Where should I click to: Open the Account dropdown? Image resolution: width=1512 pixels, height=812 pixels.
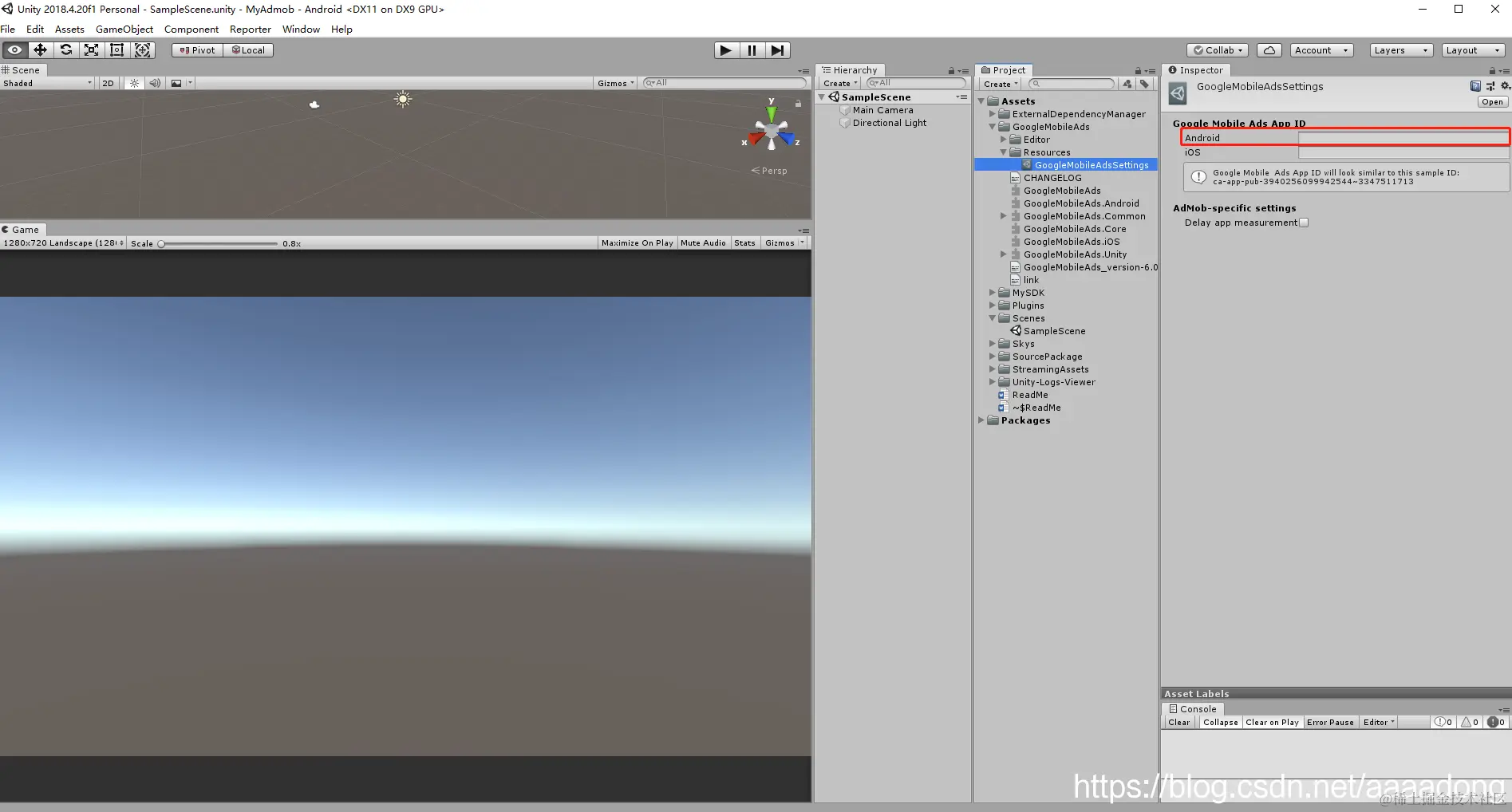[x=1321, y=50]
